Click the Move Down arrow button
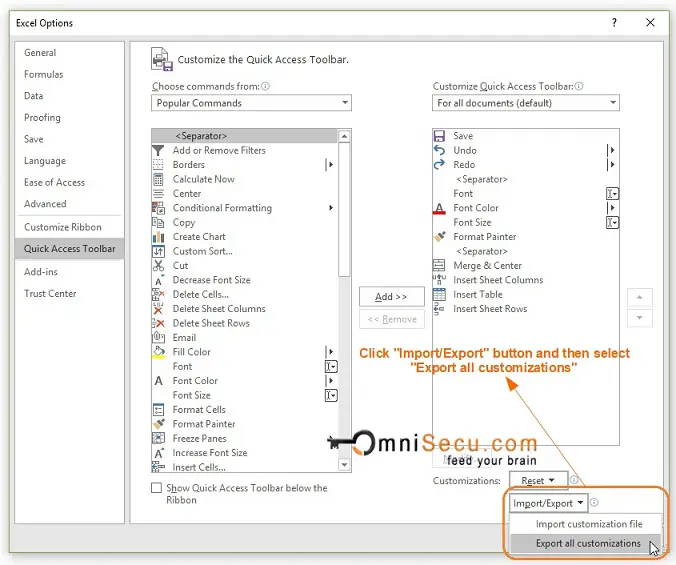Viewport: 676px width, 565px height. pyautogui.click(x=639, y=318)
